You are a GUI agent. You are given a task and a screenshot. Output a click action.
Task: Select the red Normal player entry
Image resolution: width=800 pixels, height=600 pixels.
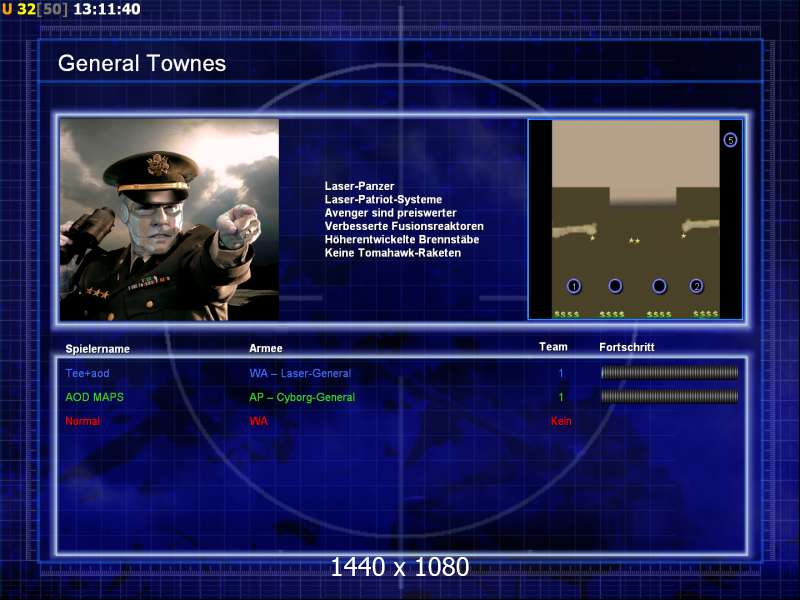click(83, 421)
